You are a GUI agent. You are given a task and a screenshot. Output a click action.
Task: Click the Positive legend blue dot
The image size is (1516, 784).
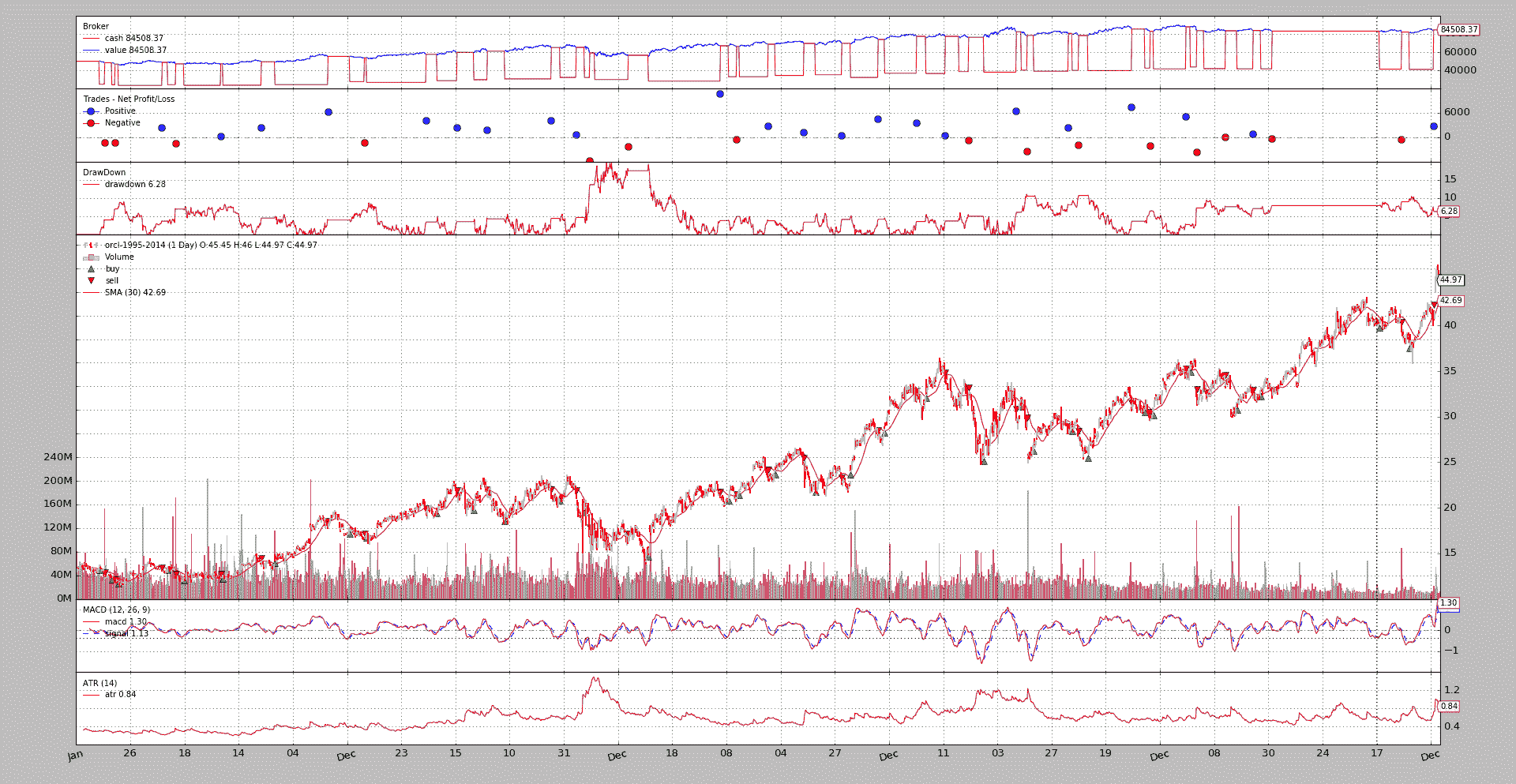click(91, 111)
